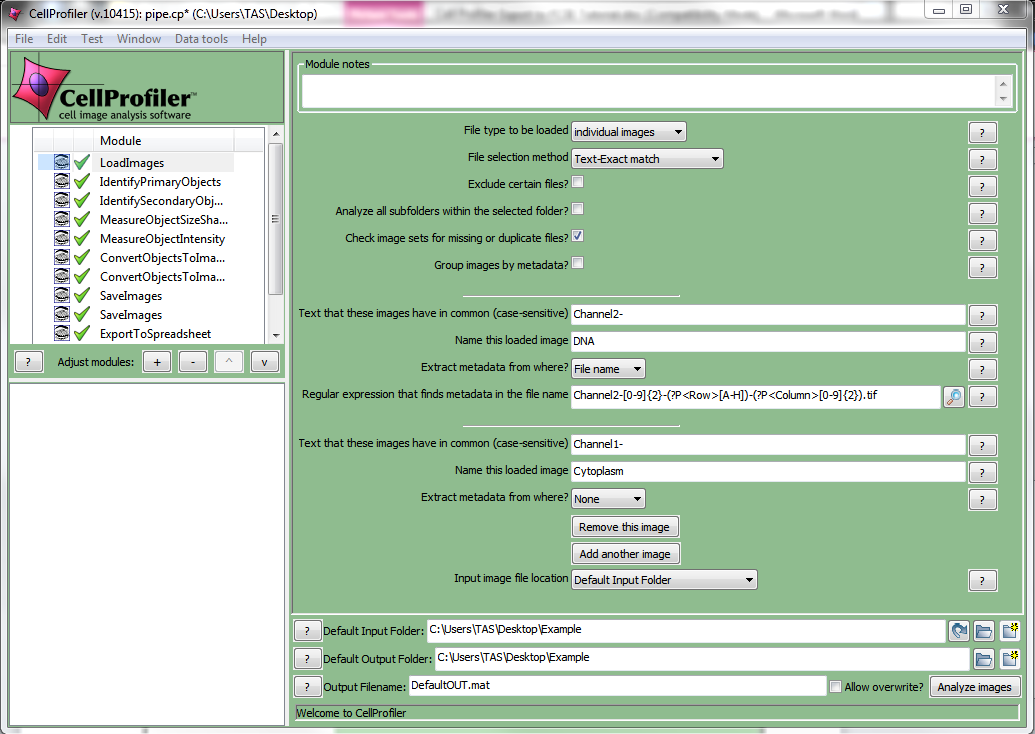Open the Default Input Folder location dropdown
Image resolution: width=1035 pixels, height=734 pixels.
[664, 580]
